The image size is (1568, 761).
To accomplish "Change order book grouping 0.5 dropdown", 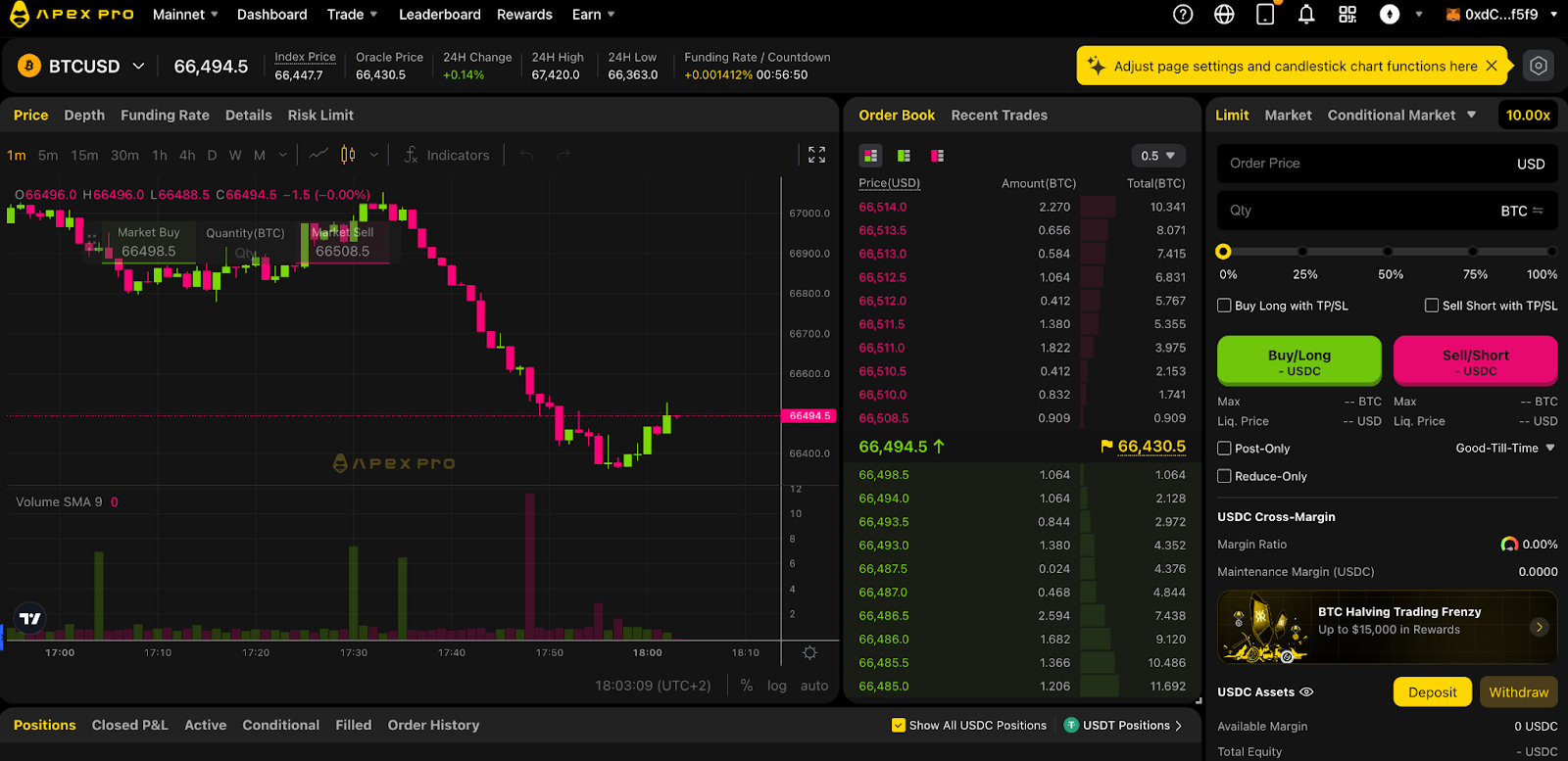I will [1158, 156].
